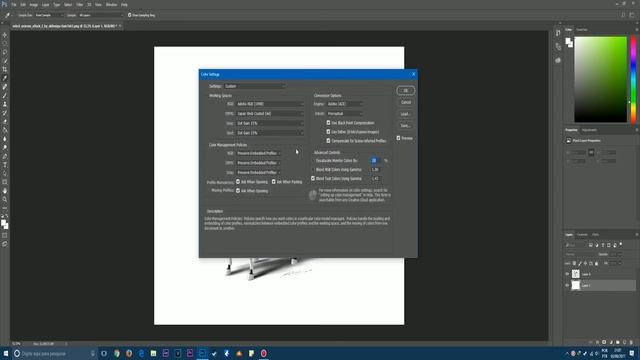Viewport: 640px width, 360px height.
Task: Select the Eyedropper tool in the toolbox
Action: pyautogui.click(x=5, y=78)
